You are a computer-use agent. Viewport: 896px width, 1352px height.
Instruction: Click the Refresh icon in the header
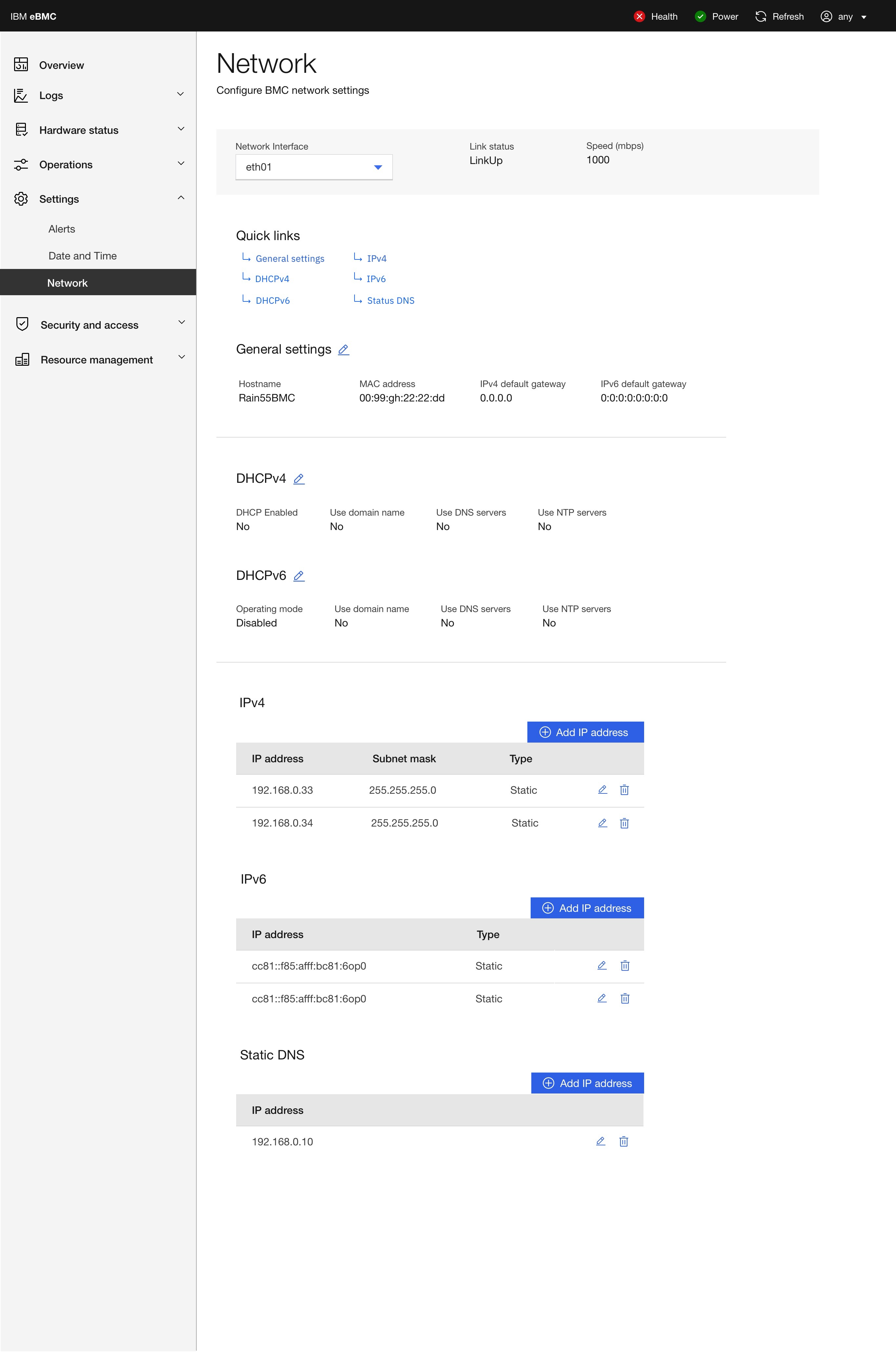point(761,16)
